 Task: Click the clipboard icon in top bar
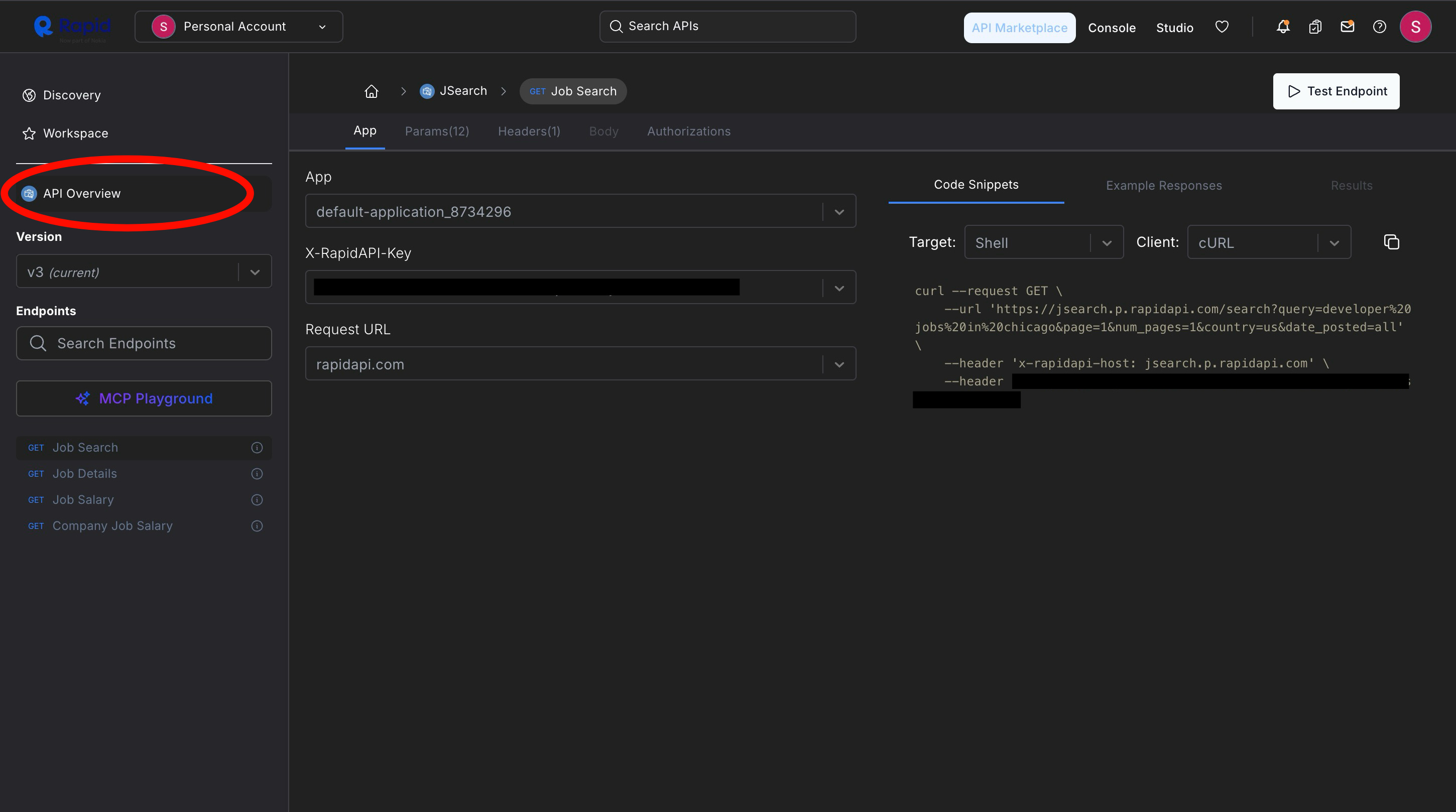1315,27
